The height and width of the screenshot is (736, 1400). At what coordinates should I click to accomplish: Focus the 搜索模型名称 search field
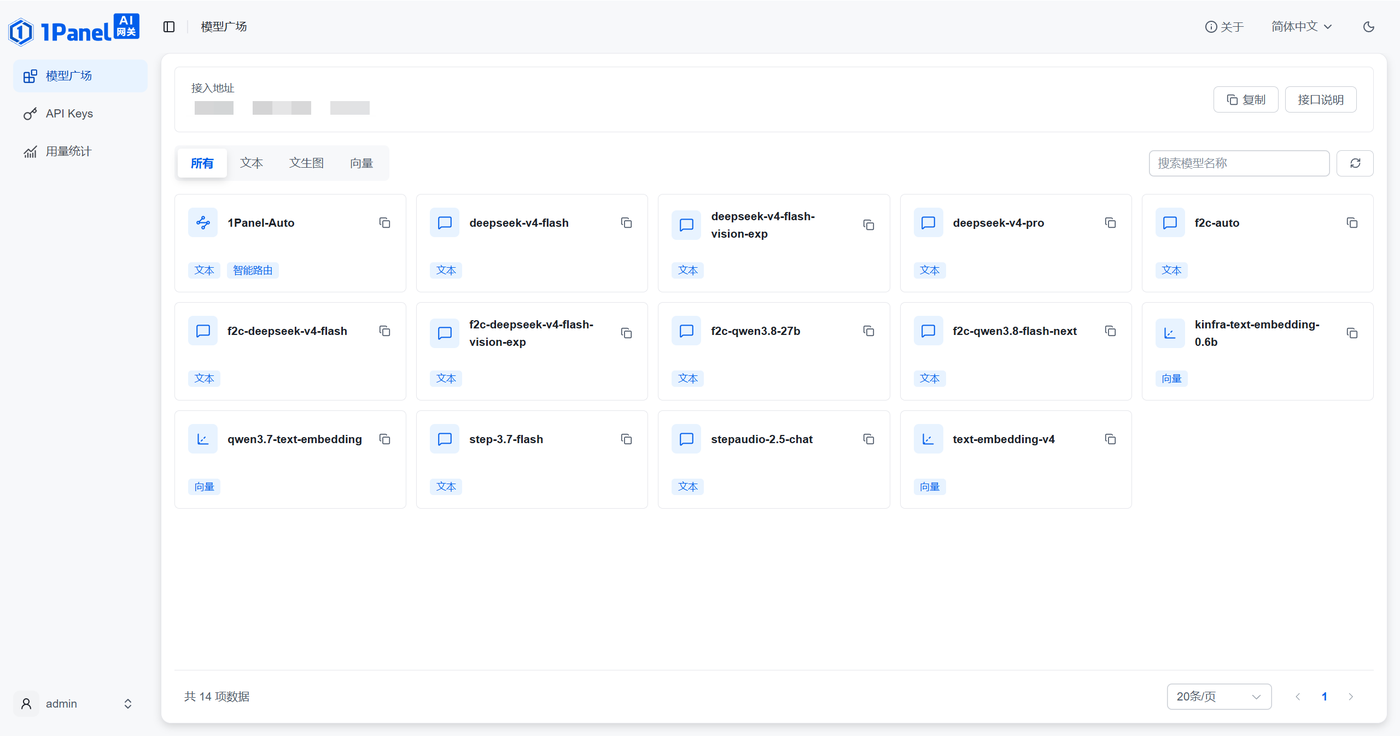[x=1239, y=163]
